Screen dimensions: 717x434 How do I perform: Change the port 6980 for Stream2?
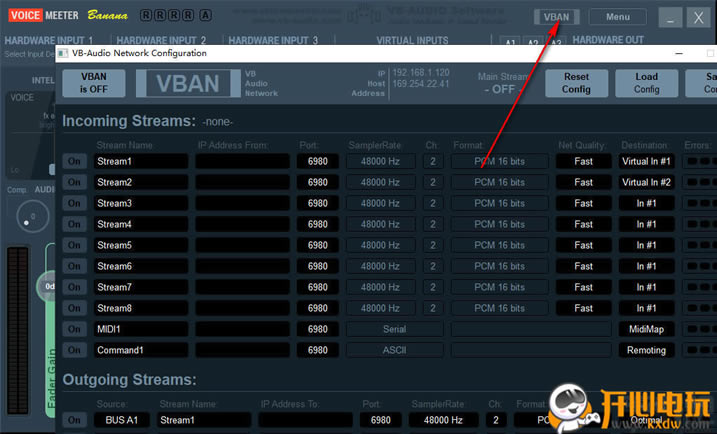(318, 182)
